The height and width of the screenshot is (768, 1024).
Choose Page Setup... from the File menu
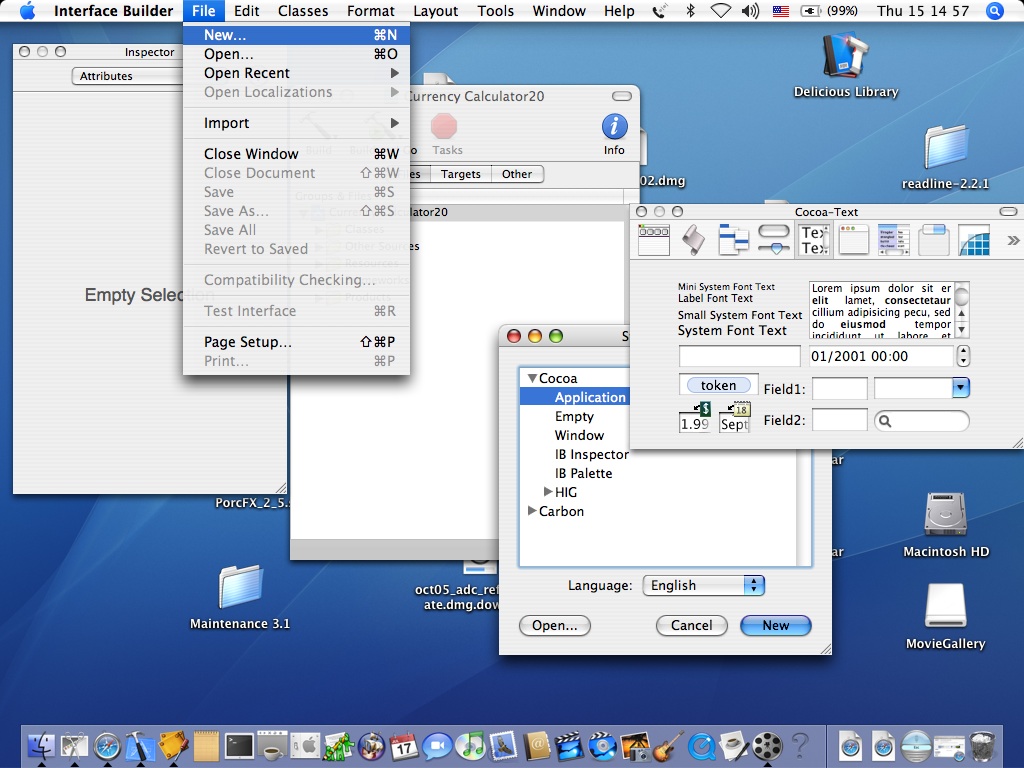[296, 342]
